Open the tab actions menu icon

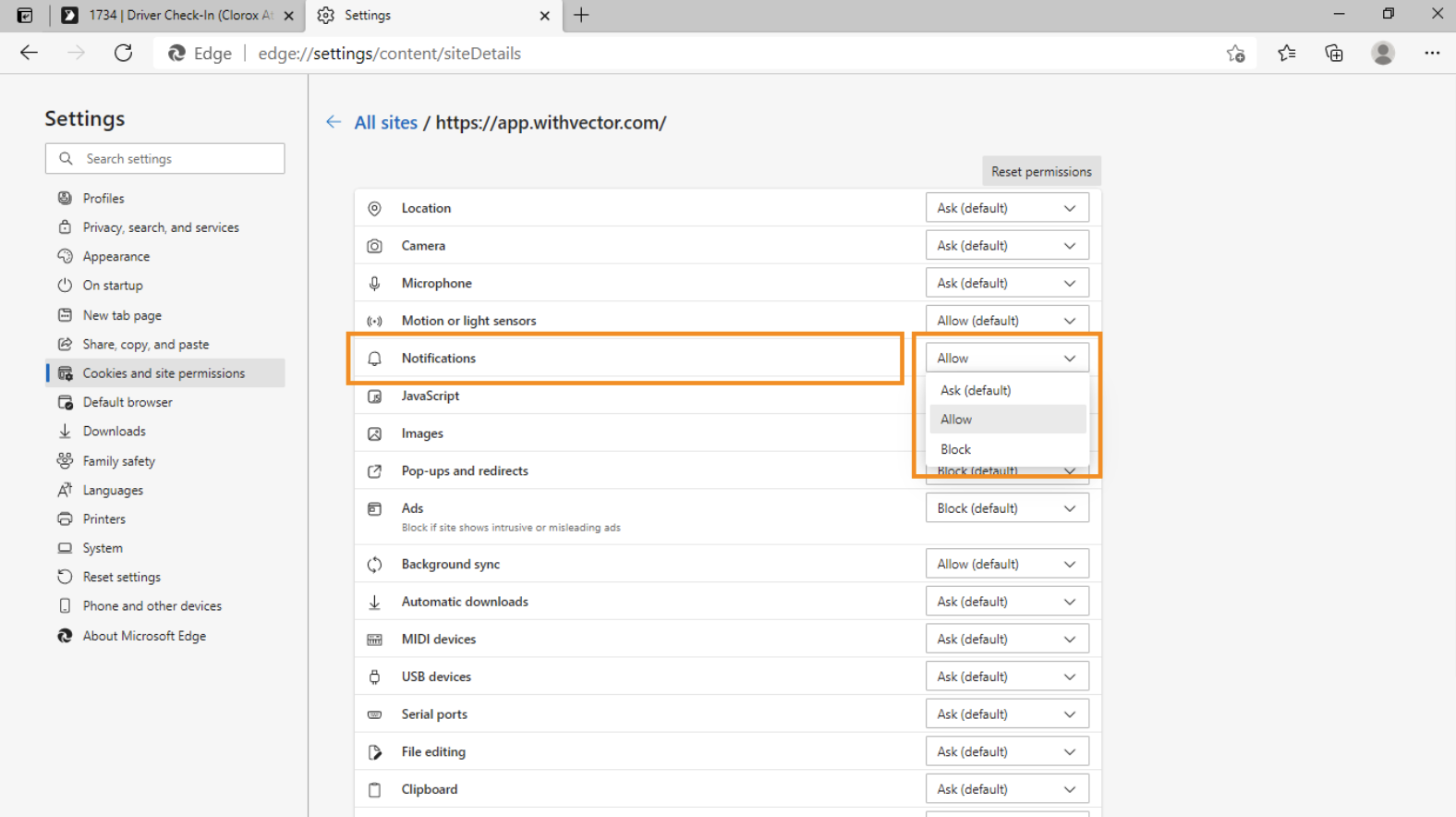[25, 15]
